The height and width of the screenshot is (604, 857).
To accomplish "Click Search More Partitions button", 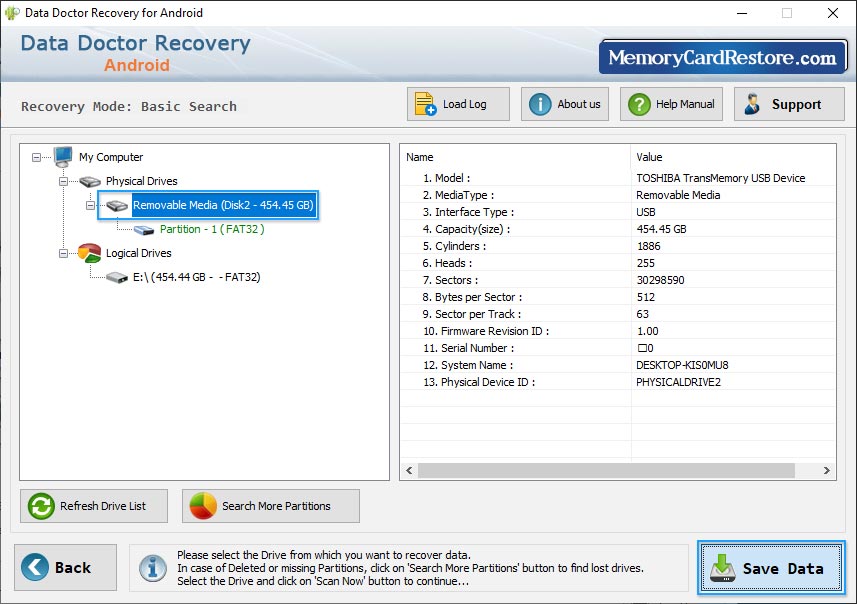I will pyautogui.click(x=271, y=506).
